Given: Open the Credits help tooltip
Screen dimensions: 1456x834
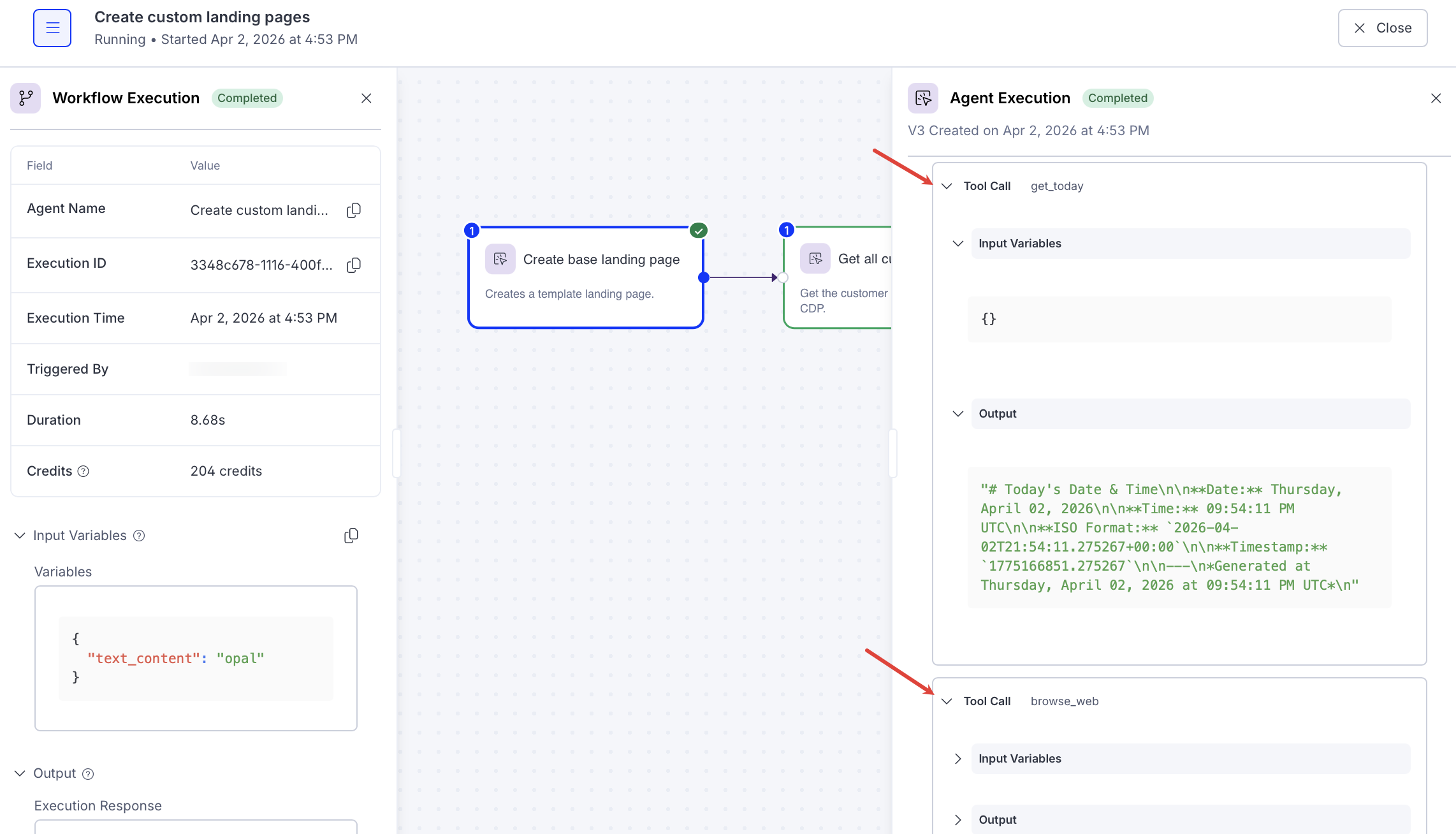Looking at the screenshot, I should (82, 471).
